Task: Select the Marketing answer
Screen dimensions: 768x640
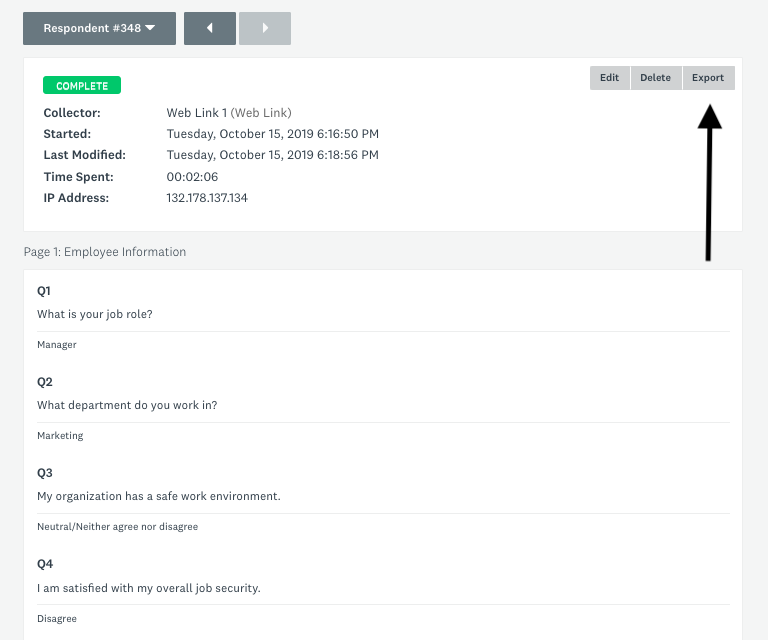Action: (x=60, y=436)
